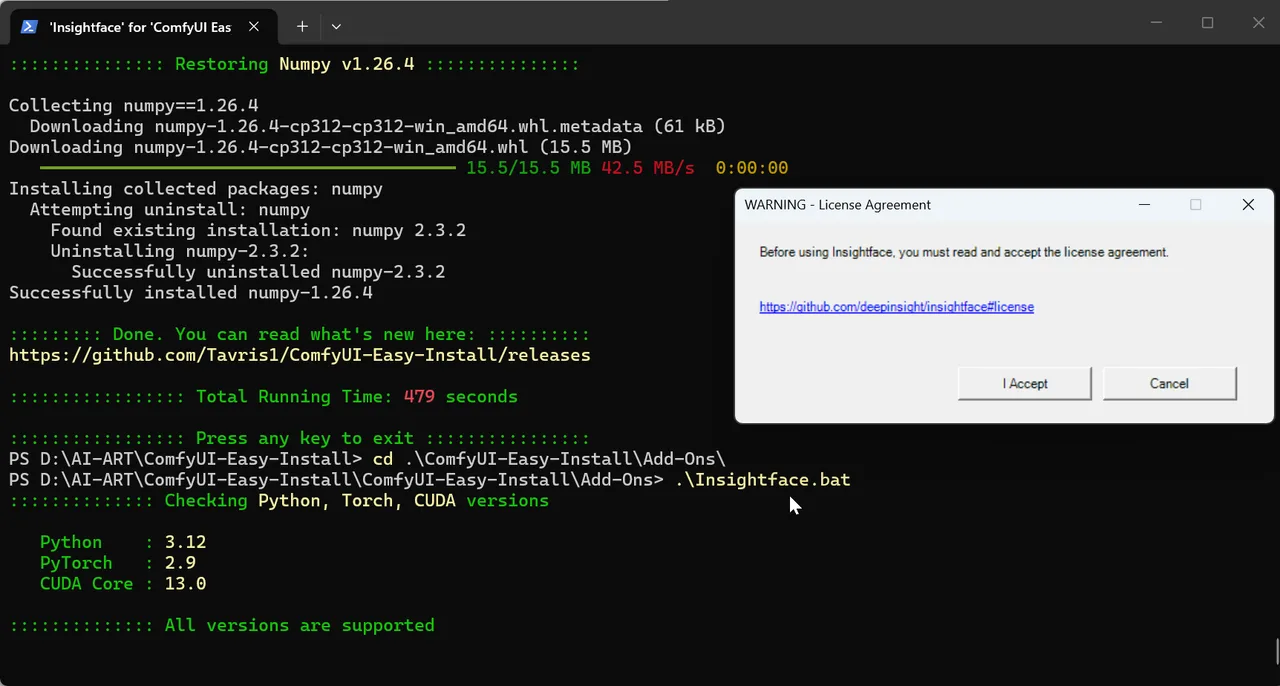Click 'Successfully installed numpy-1.26.4' line
The height and width of the screenshot is (686, 1280).
coord(191,293)
